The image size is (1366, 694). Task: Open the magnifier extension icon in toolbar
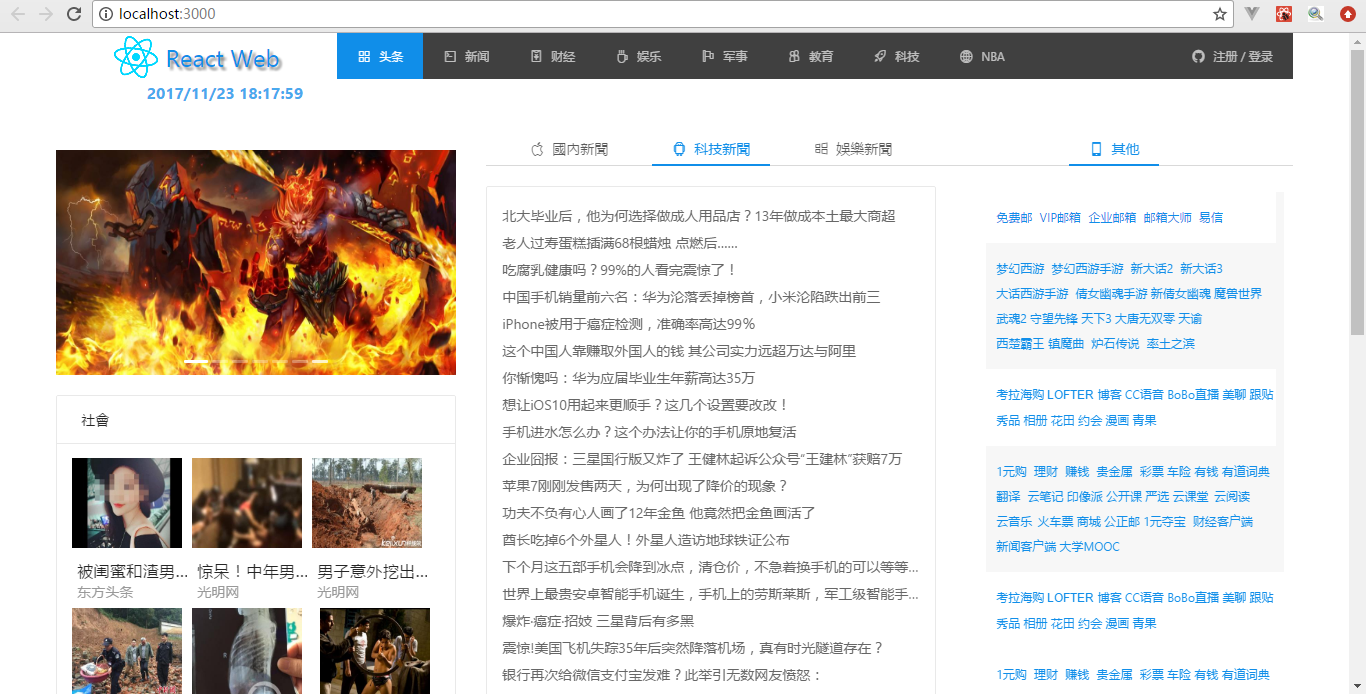1316,14
